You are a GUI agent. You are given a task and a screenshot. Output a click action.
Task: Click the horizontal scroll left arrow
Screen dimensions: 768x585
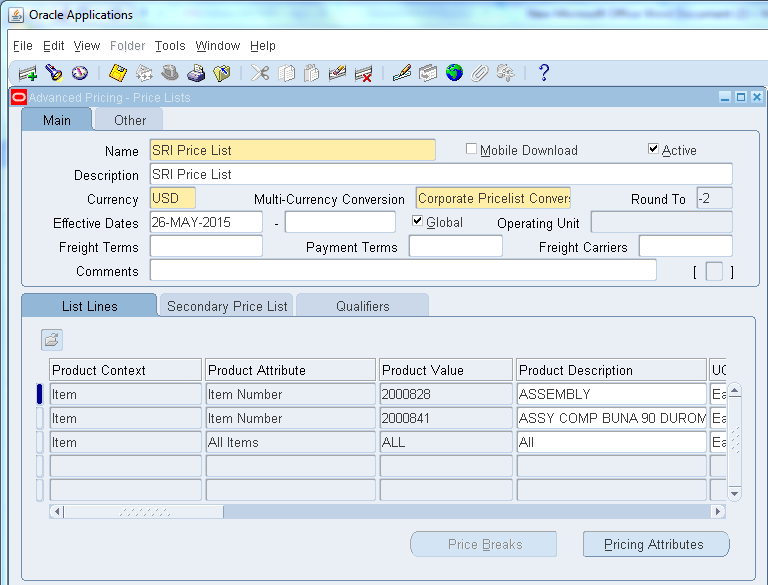57,512
